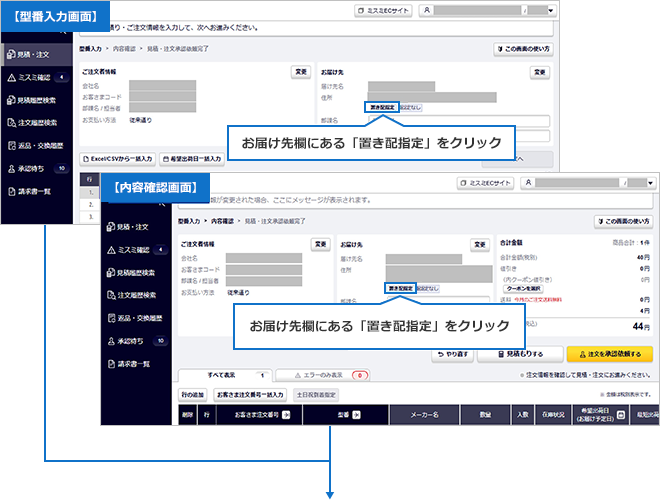Open 承認待ち in the 内容確認画面 sidebar
The width and height of the screenshot is (660, 500).
pos(136,341)
